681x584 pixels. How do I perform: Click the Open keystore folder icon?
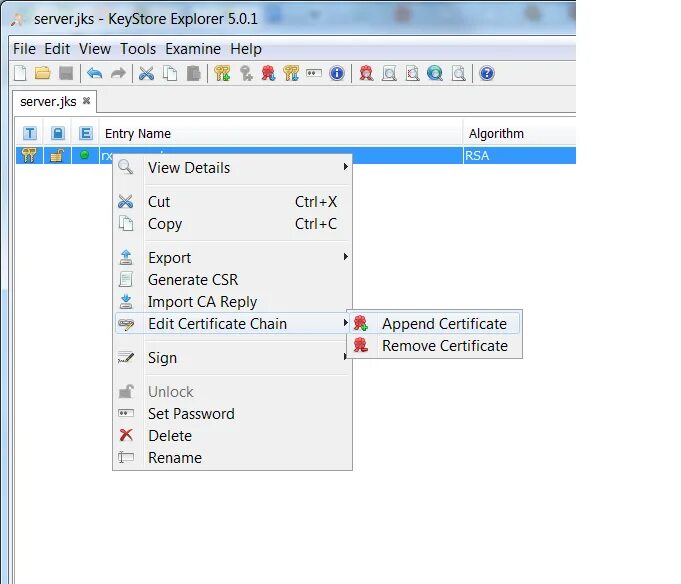(43, 73)
